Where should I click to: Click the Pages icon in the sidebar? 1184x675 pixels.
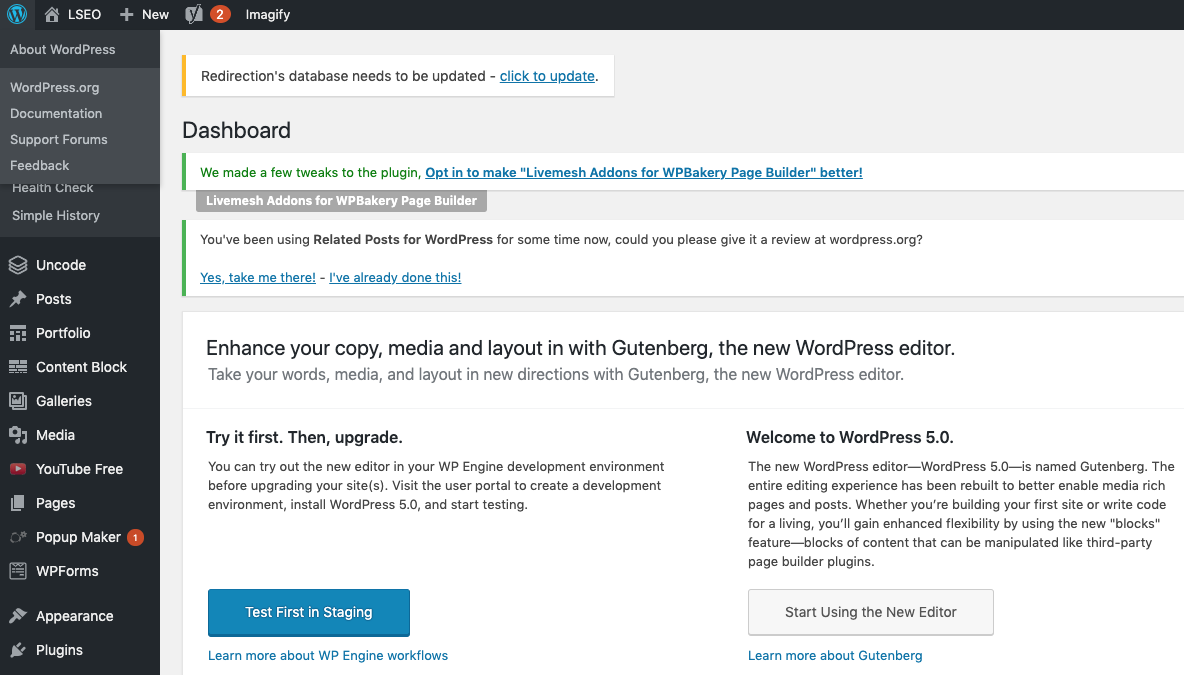(x=18, y=503)
